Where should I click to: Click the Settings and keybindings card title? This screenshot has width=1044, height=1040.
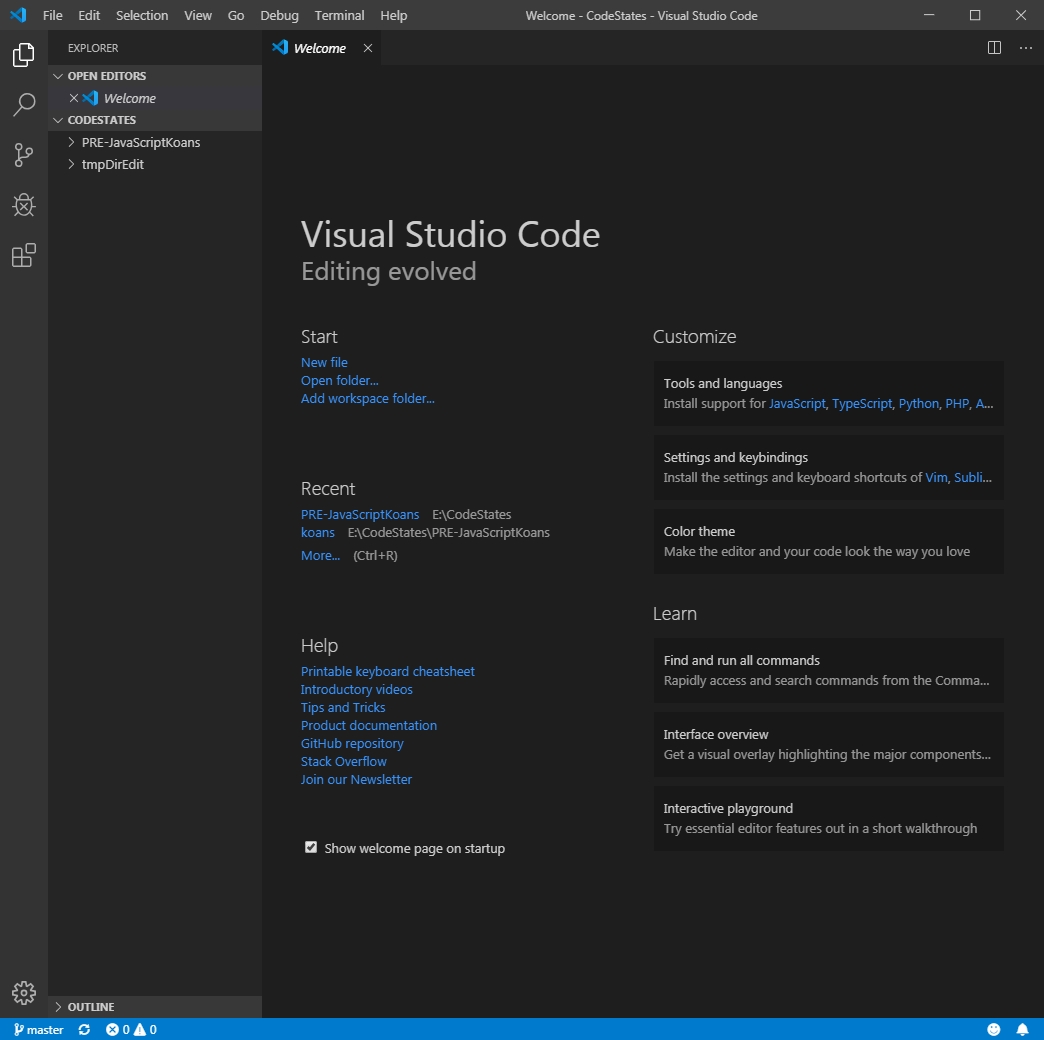pos(735,457)
